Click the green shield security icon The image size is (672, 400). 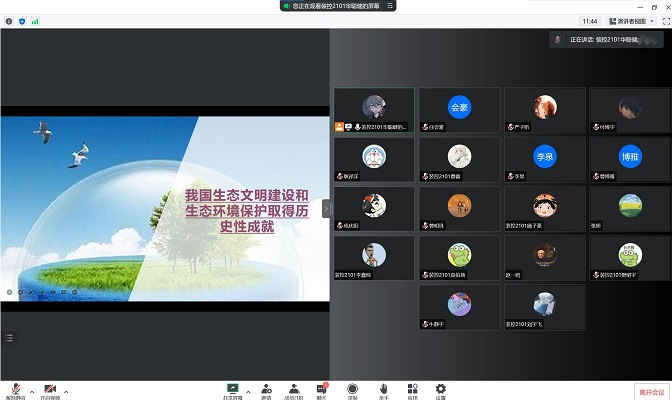[21, 20]
